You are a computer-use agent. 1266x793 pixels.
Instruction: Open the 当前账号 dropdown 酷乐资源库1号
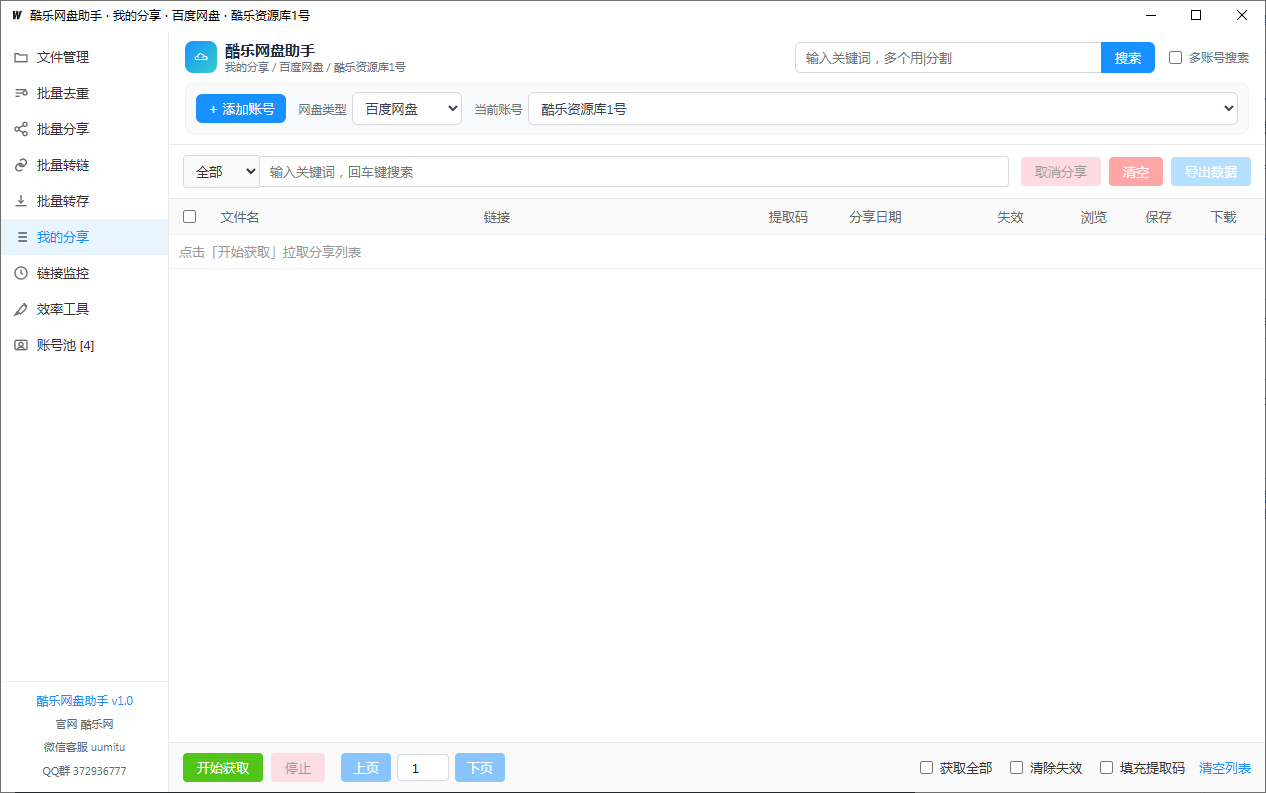click(883, 109)
